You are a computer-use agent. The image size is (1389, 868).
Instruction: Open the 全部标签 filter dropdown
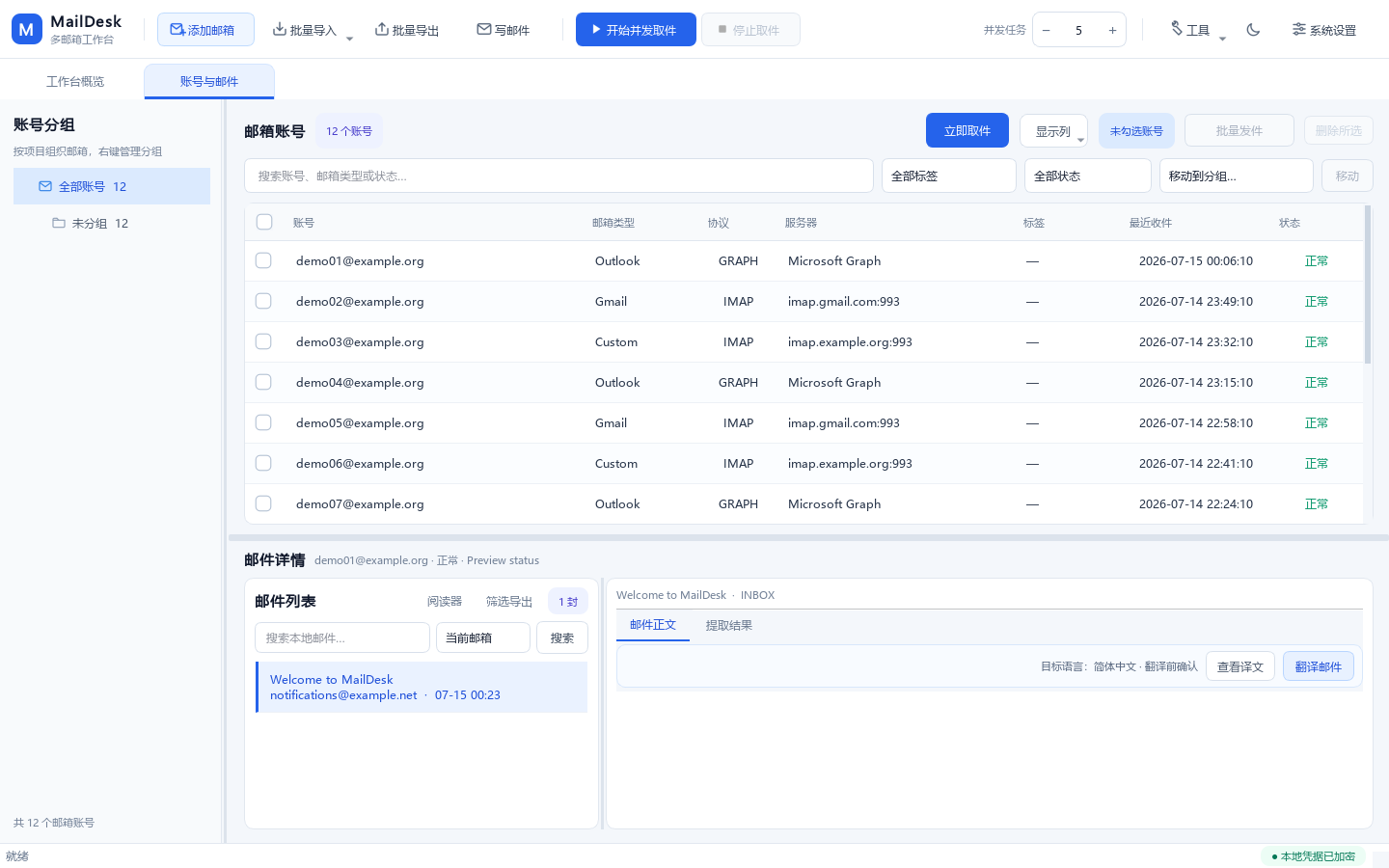pyautogui.click(x=949, y=176)
